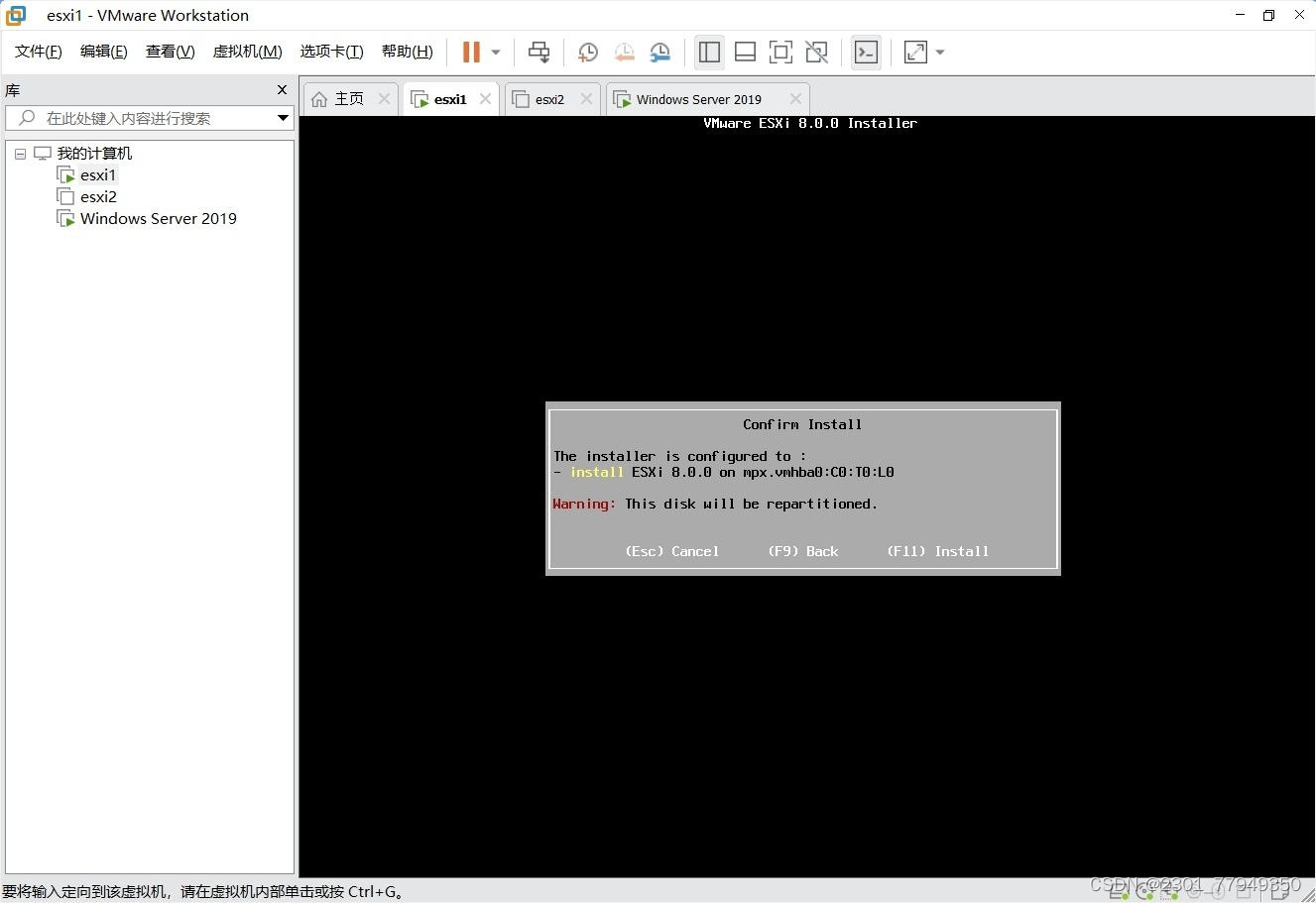Click the revert to snapshot icon
Screen dimensions: 1316x903
[x=624, y=53]
